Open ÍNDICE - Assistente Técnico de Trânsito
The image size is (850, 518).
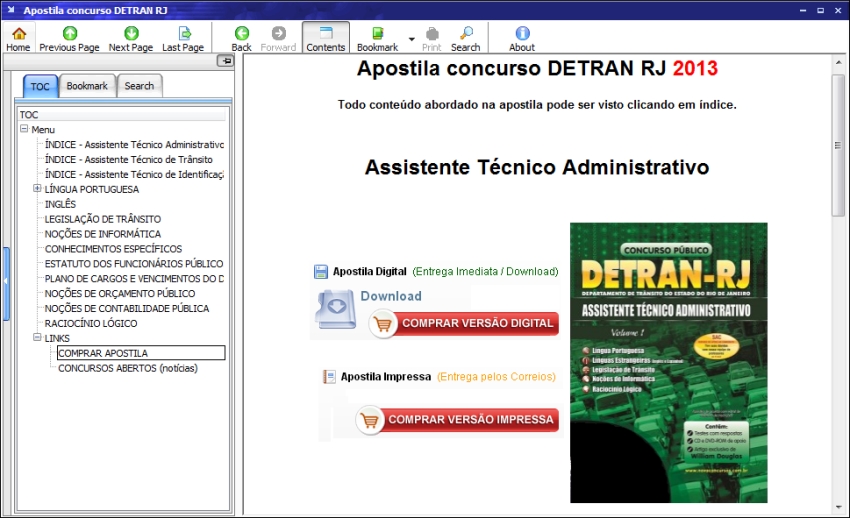(x=128, y=159)
